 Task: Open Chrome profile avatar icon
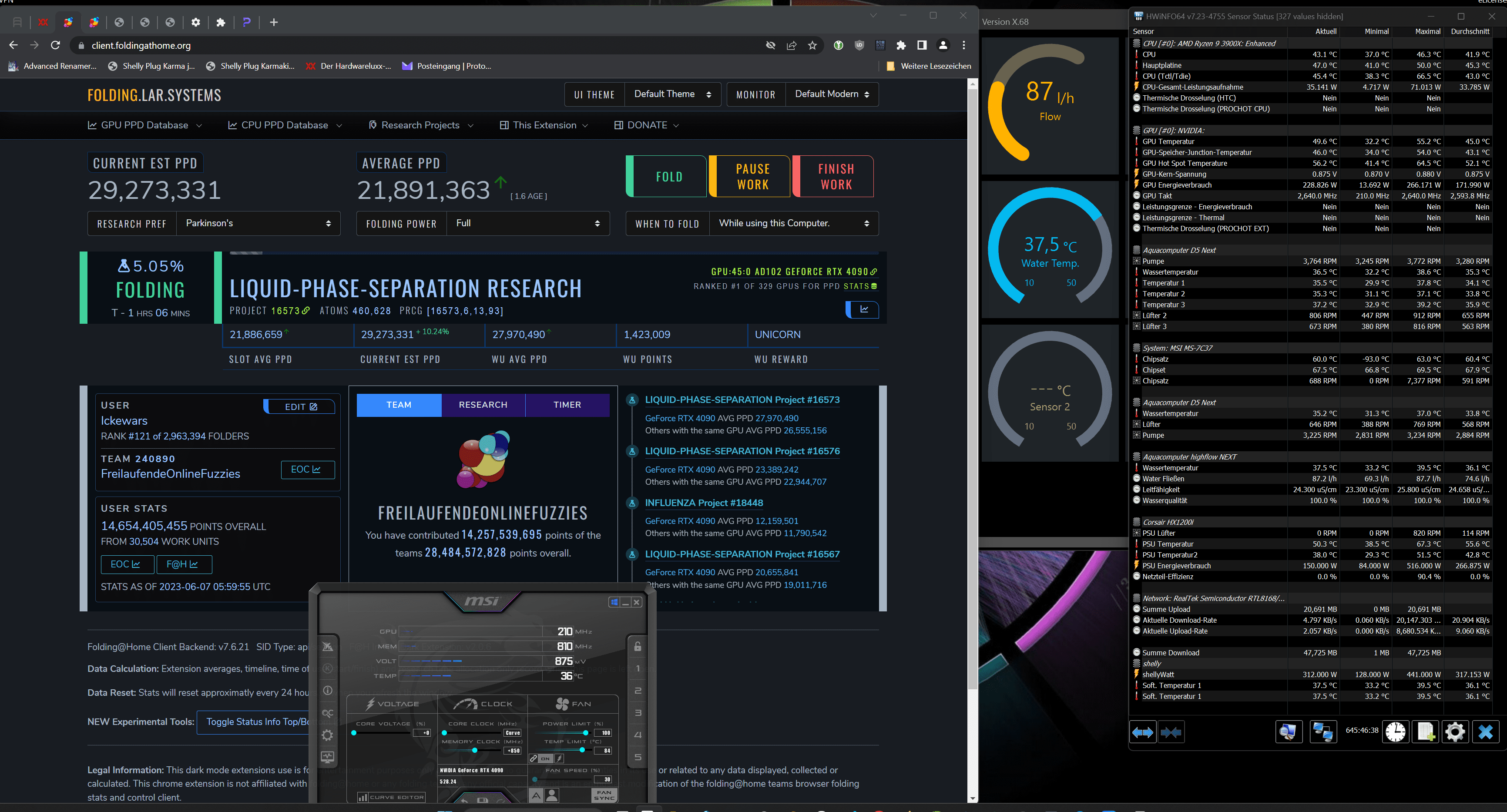point(943,45)
